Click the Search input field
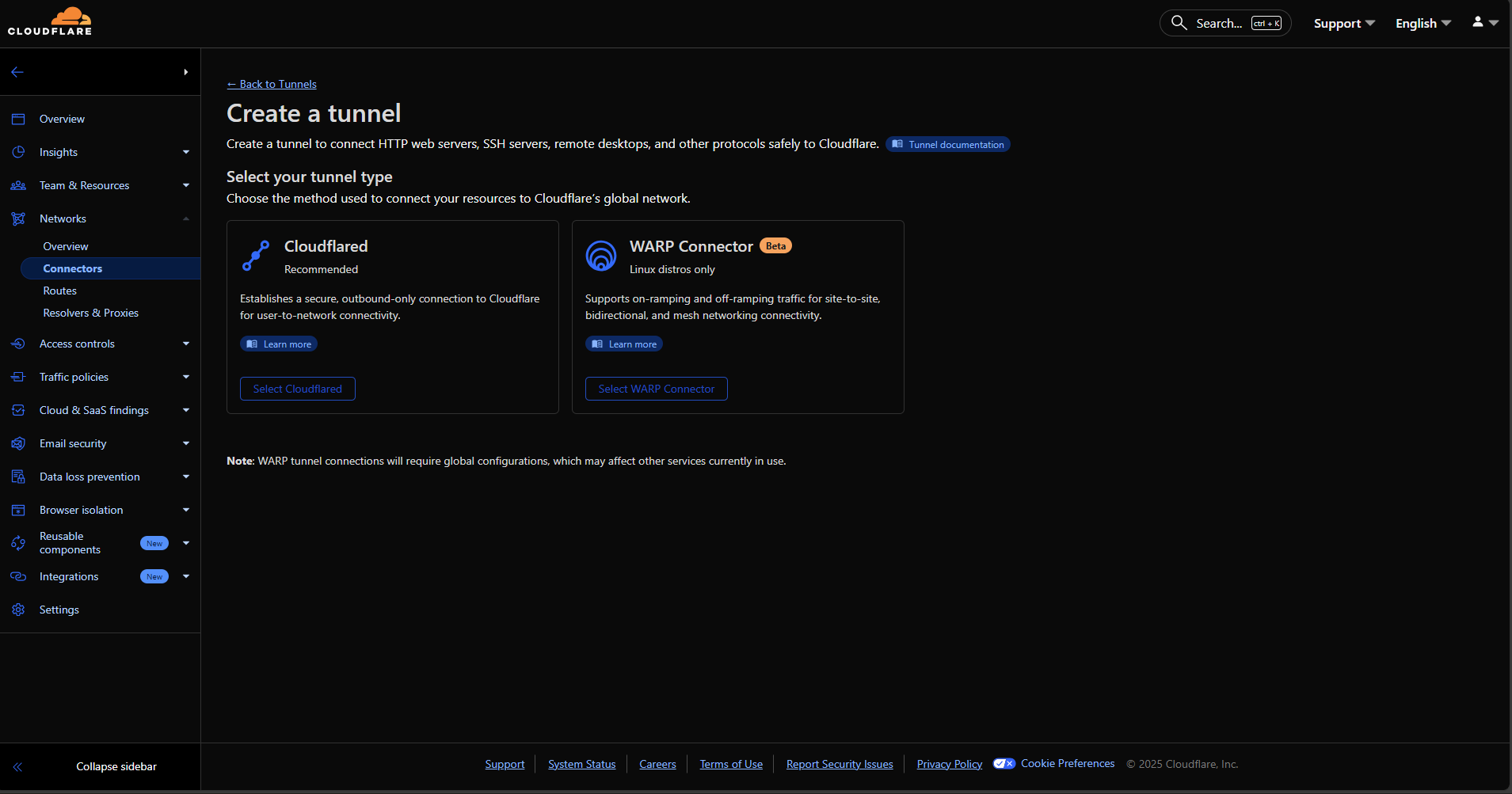Viewport: 1512px width, 794px height. click(x=1225, y=23)
